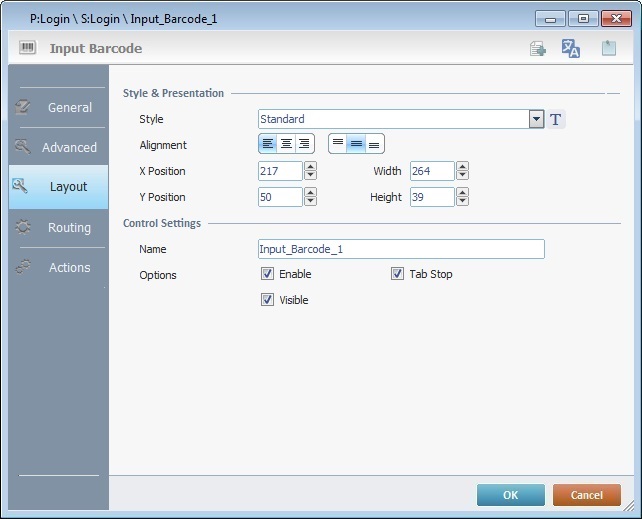Decrease the Height value
642x519 pixels.
click(462, 202)
